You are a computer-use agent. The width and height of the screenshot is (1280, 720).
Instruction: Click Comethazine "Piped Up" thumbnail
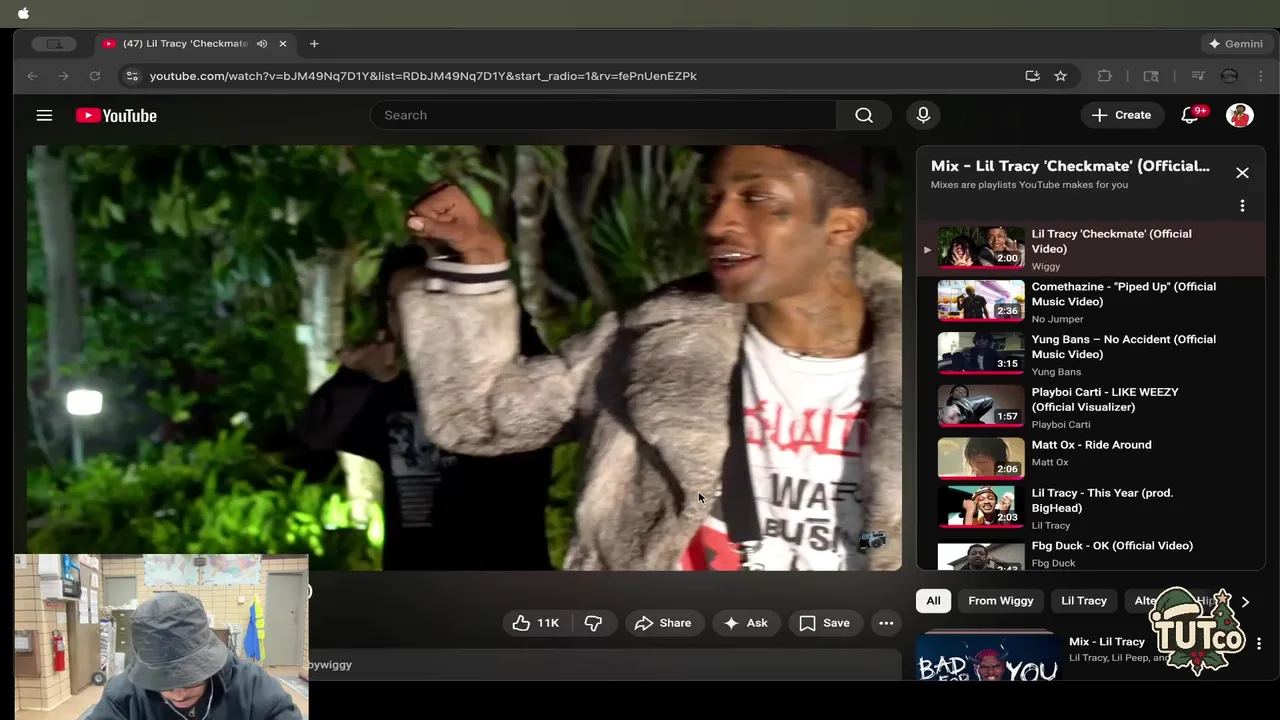(x=981, y=301)
